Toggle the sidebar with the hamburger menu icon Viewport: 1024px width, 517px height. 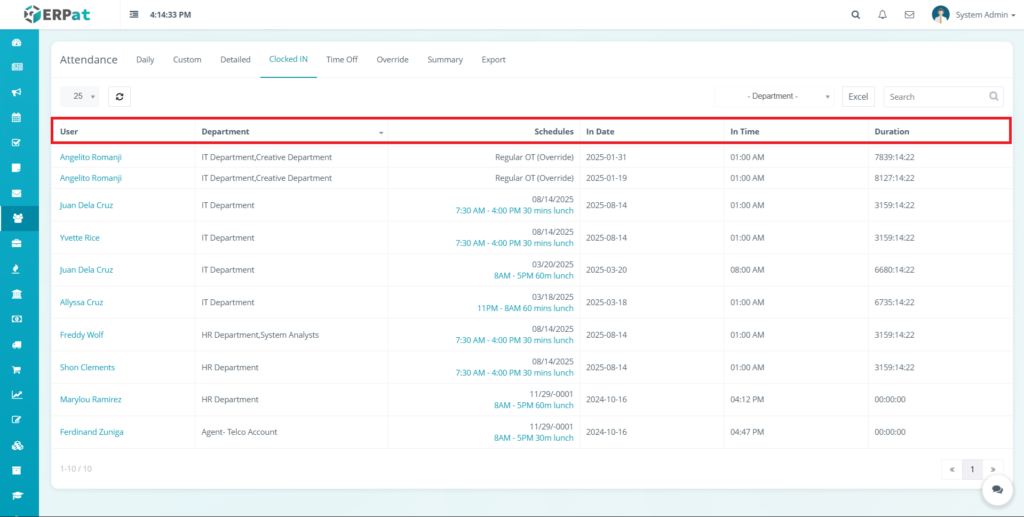tap(135, 15)
